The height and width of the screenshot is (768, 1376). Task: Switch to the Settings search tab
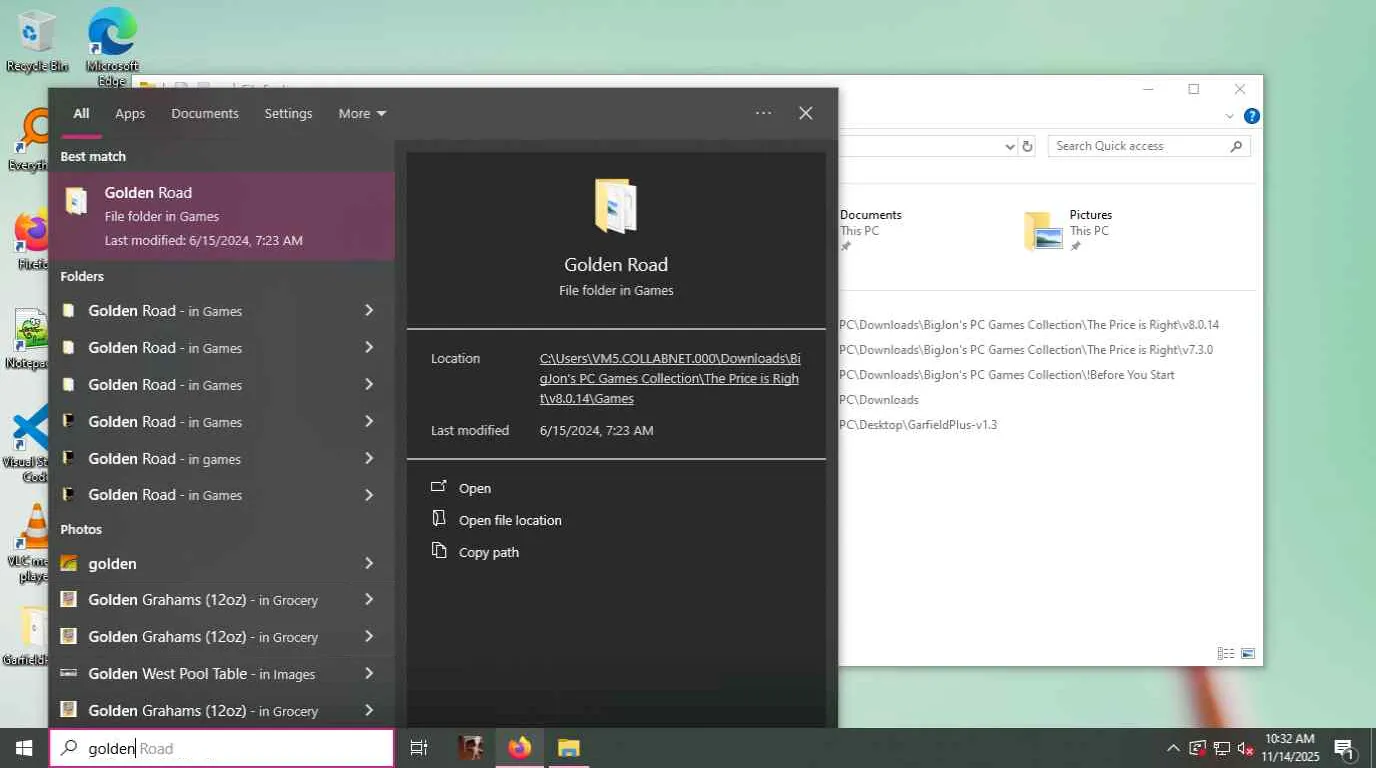[288, 113]
